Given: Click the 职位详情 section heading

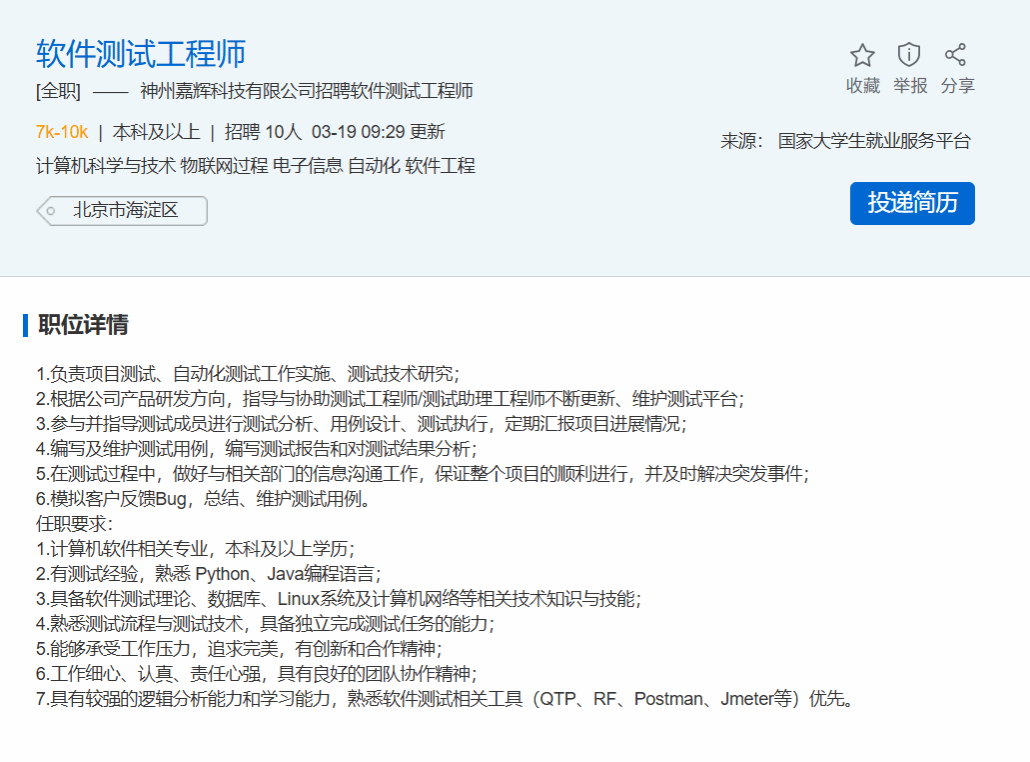Looking at the screenshot, I should [83, 325].
